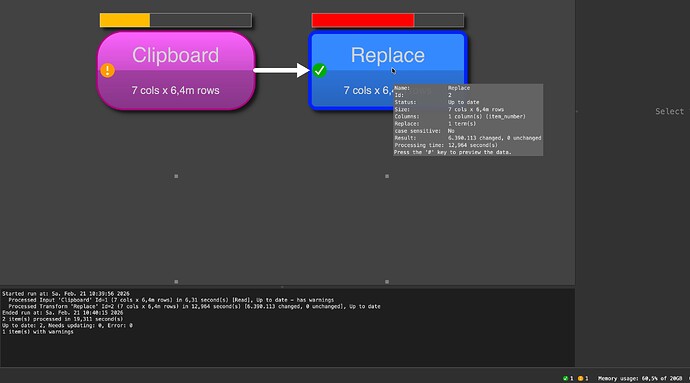This screenshot has height=383, width=690.
Task: Click the 'Select' text in right panel
Action: [x=669, y=111]
